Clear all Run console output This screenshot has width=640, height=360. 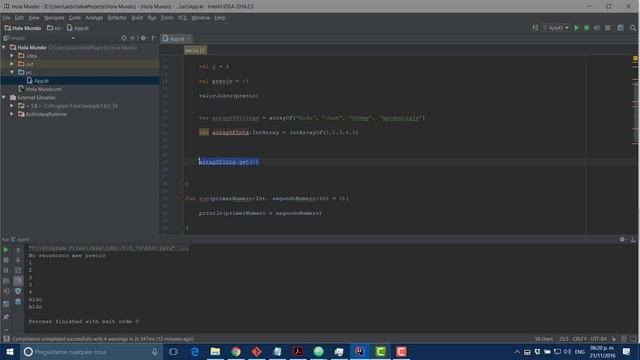18,302
